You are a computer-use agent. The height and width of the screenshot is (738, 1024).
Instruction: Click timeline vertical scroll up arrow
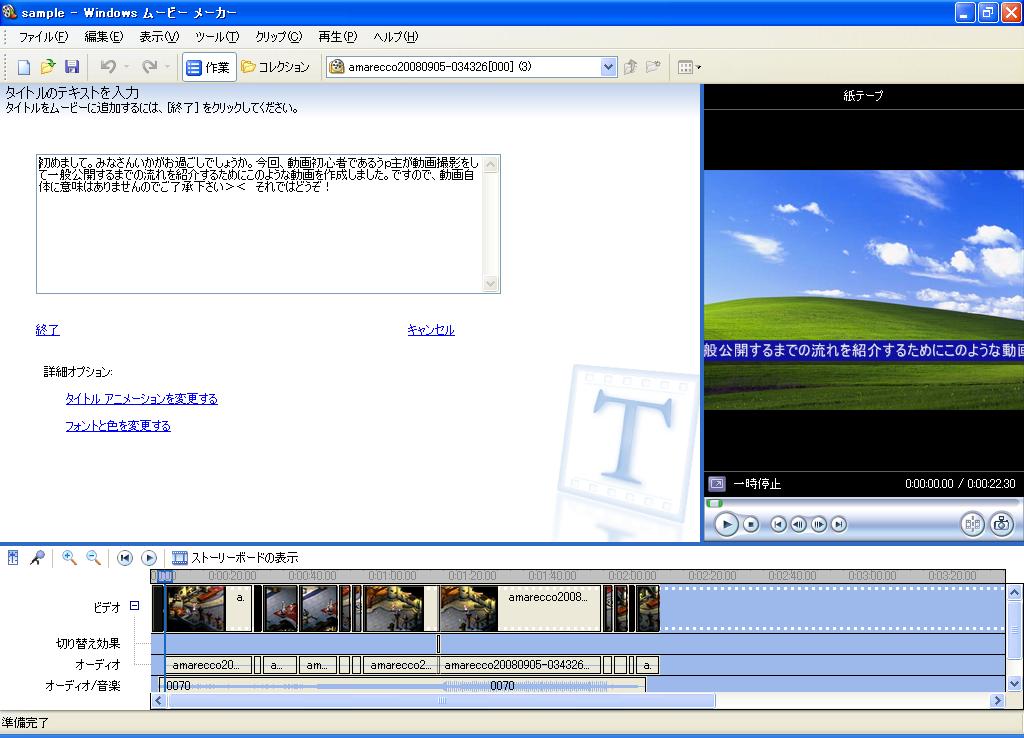(1014, 593)
